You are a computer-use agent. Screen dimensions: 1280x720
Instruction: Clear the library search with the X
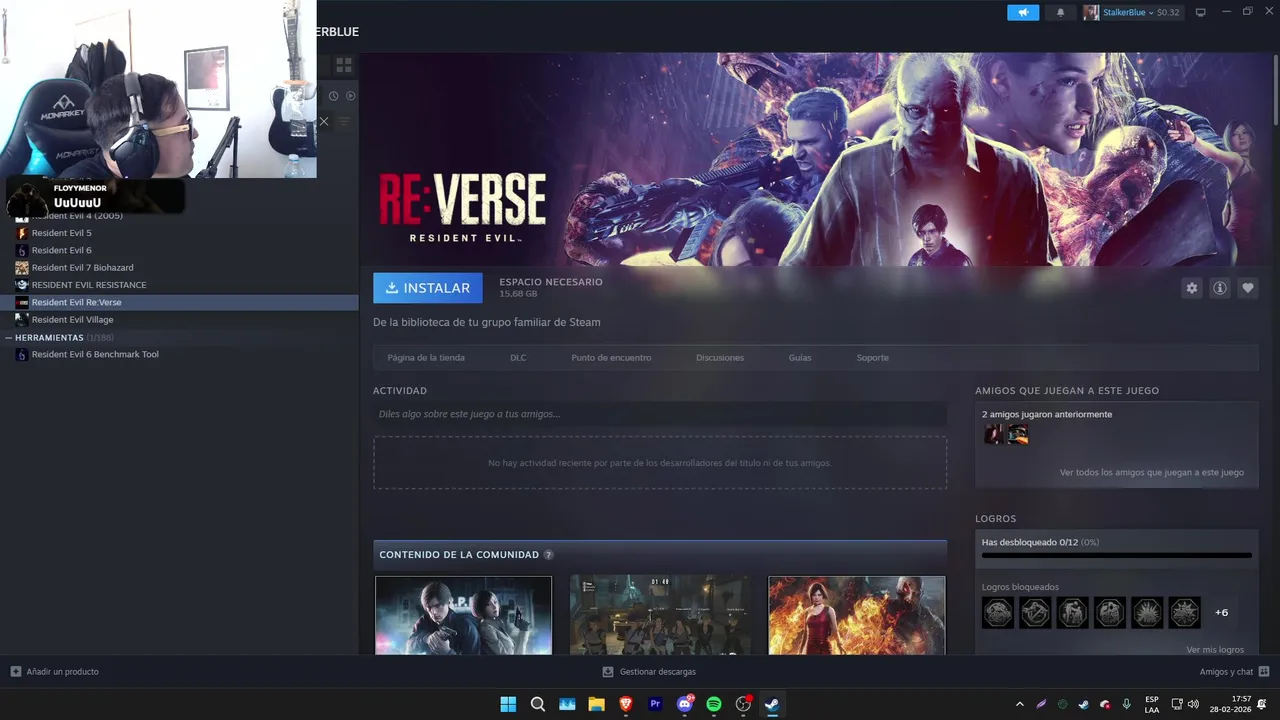pos(324,121)
